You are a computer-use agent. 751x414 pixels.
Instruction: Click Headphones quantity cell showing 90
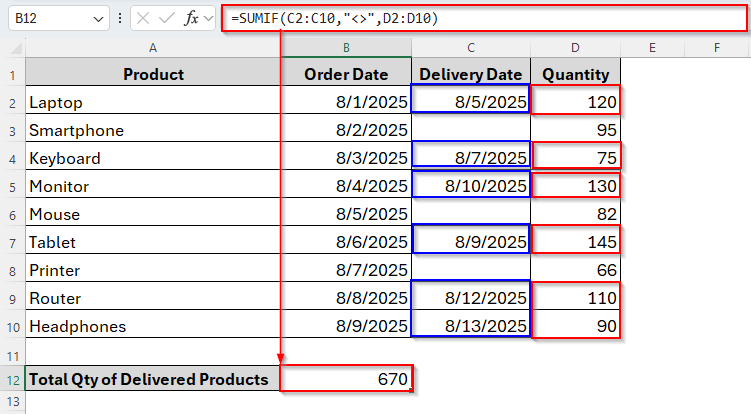575,326
